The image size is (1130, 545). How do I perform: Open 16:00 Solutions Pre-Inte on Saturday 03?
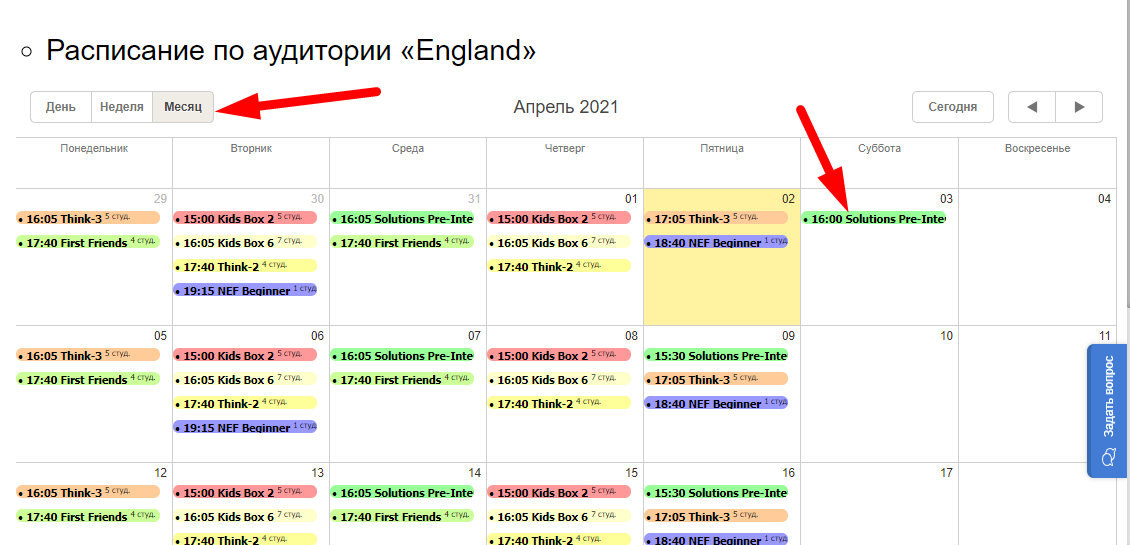point(873,218)
